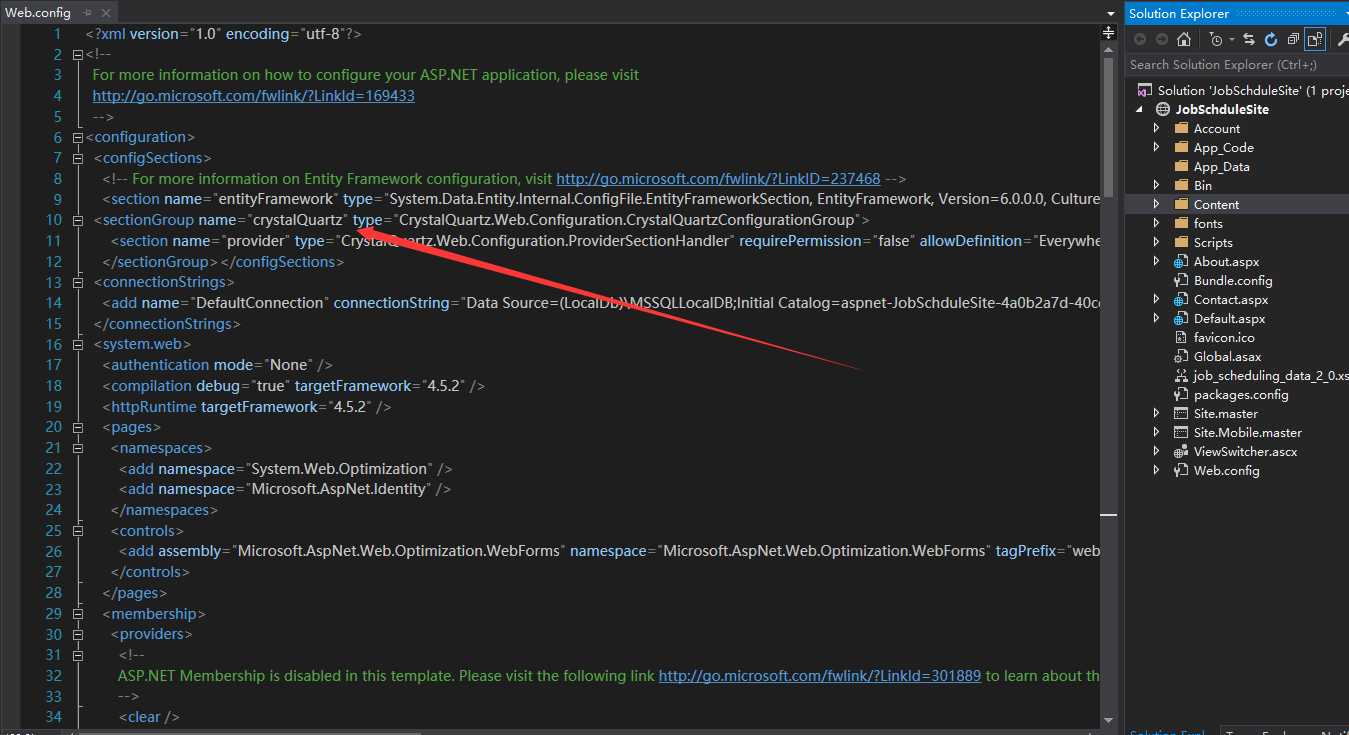Open dropdown arrow beside Pending Changes Filter

coord(1231,40)
